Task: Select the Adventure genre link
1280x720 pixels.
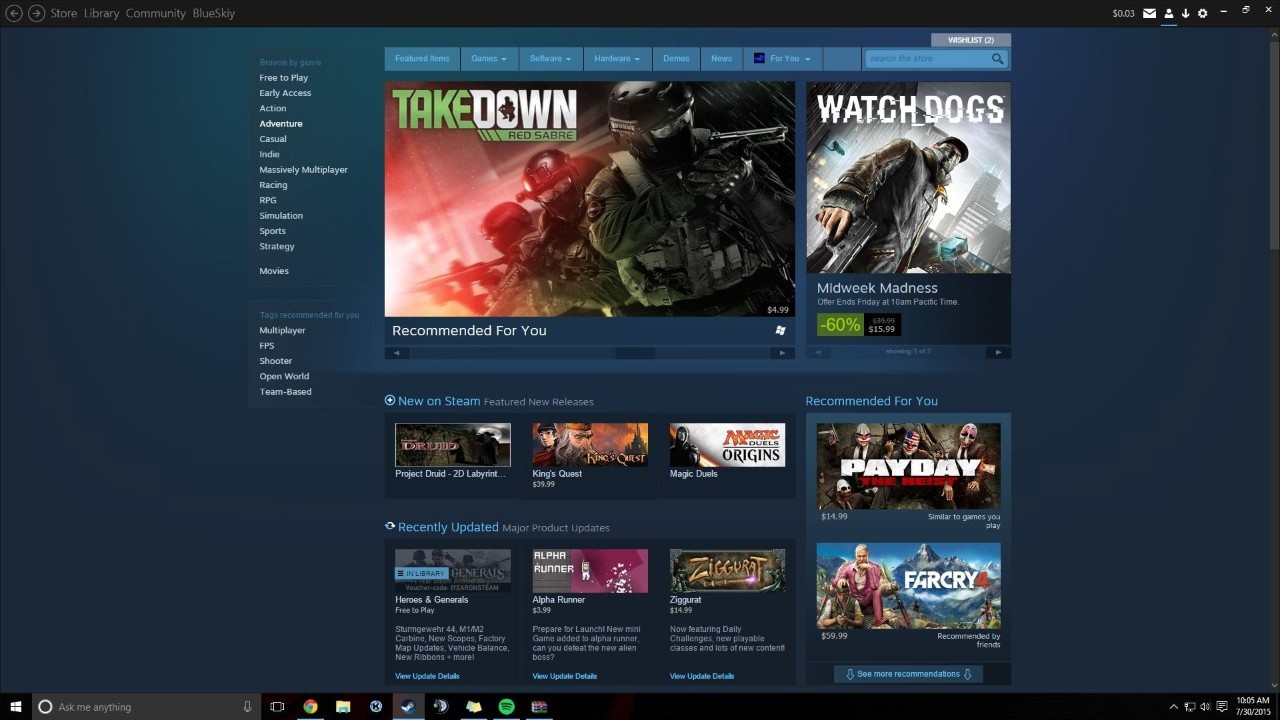Action: point(280,124)
